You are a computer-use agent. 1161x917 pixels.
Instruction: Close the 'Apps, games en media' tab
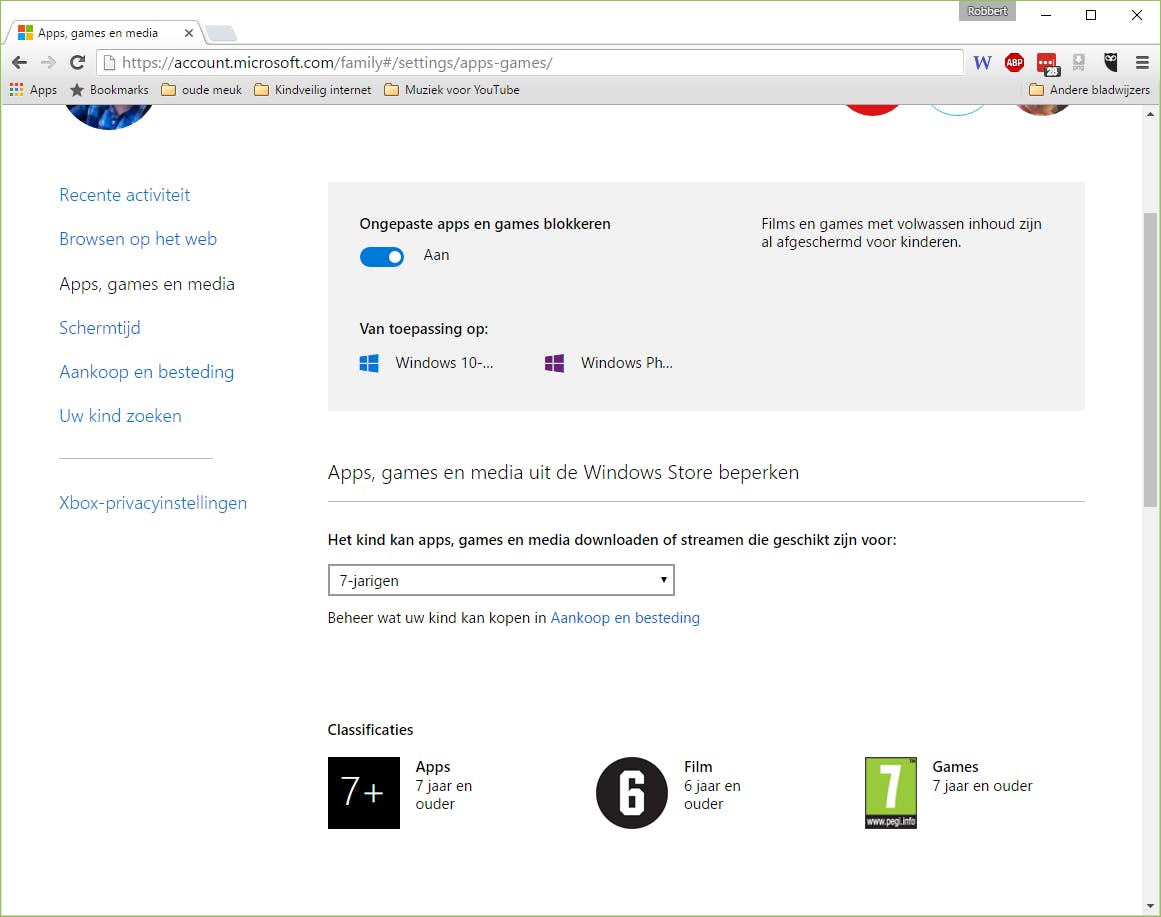coord(189,33)
